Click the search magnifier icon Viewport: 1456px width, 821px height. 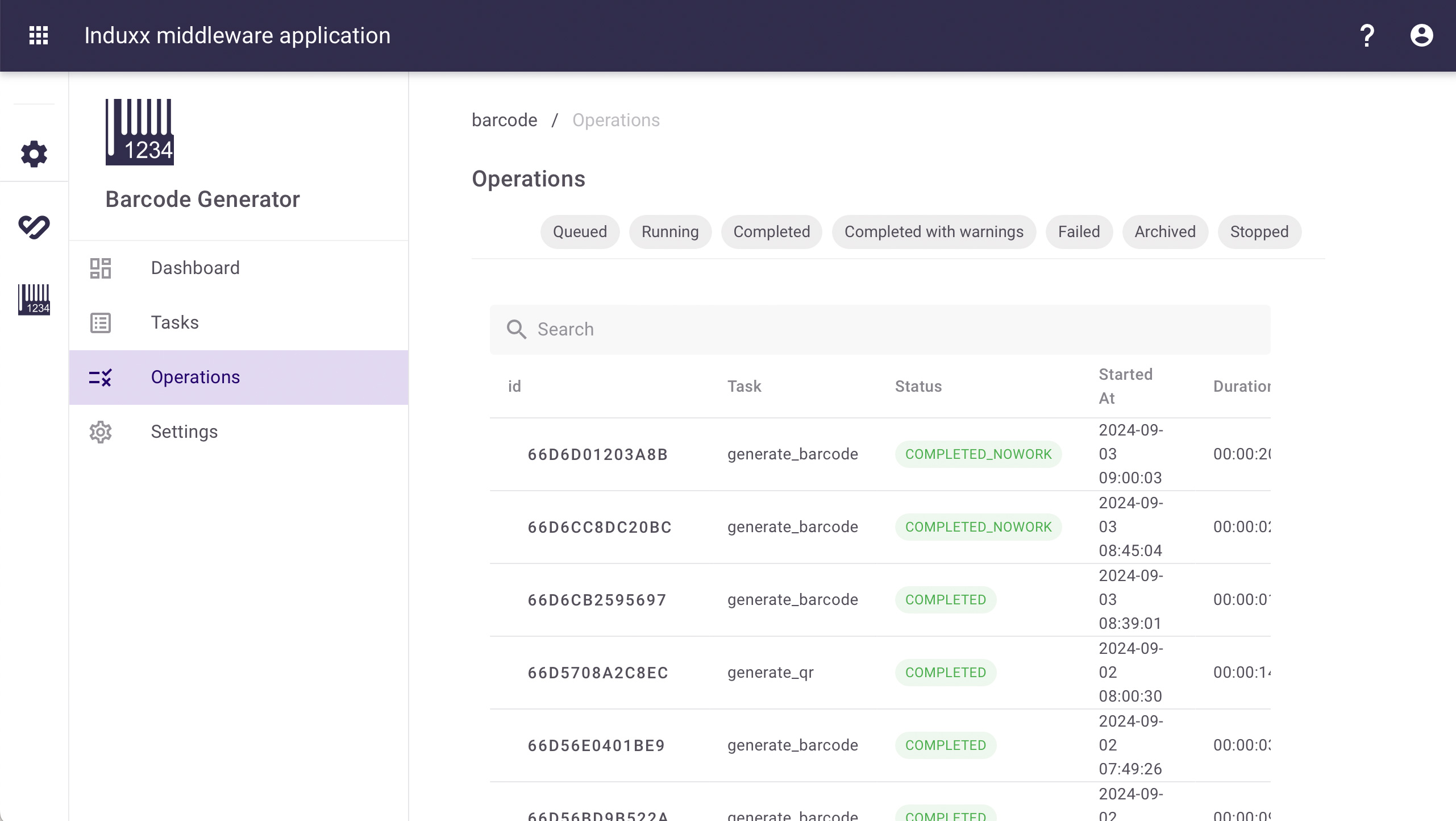coord(516,329)
